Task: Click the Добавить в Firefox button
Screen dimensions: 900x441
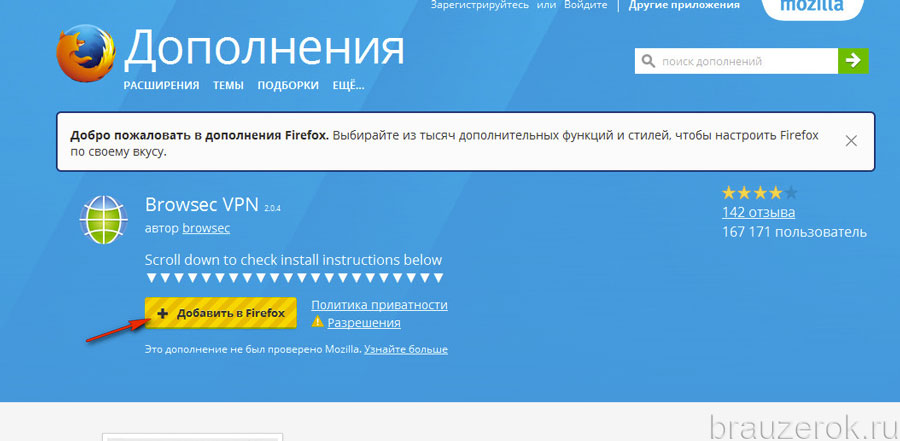Action: pyautogui.click(x=220, y=313)
